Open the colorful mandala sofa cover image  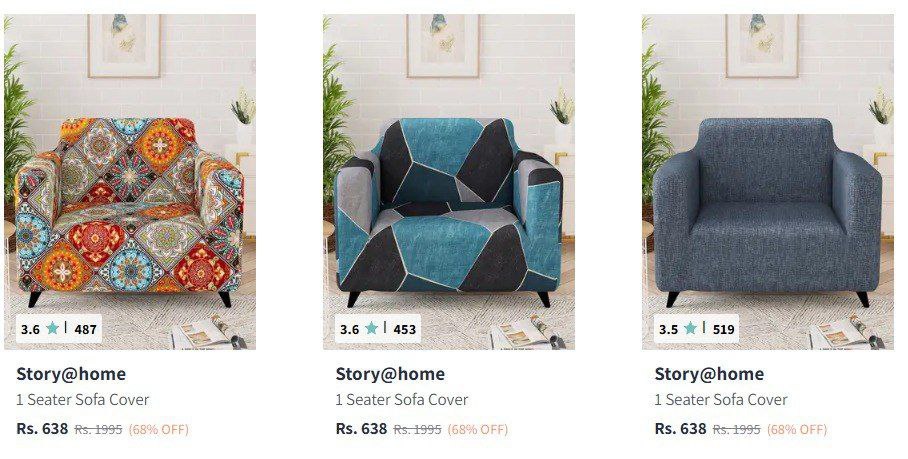130,182
